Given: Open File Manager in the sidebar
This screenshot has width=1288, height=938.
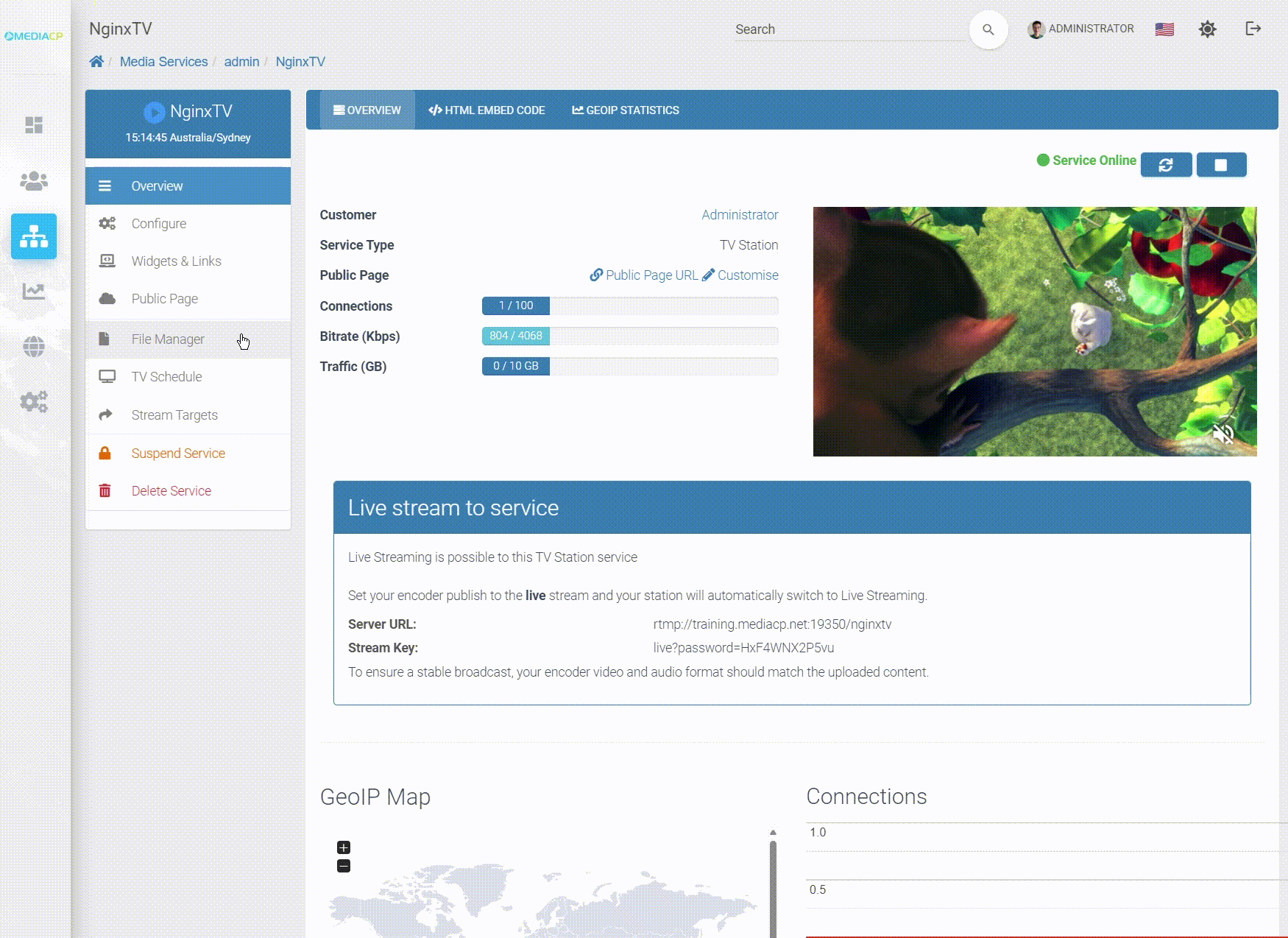Looking at the screenshot, I should (x=188, y=339).
